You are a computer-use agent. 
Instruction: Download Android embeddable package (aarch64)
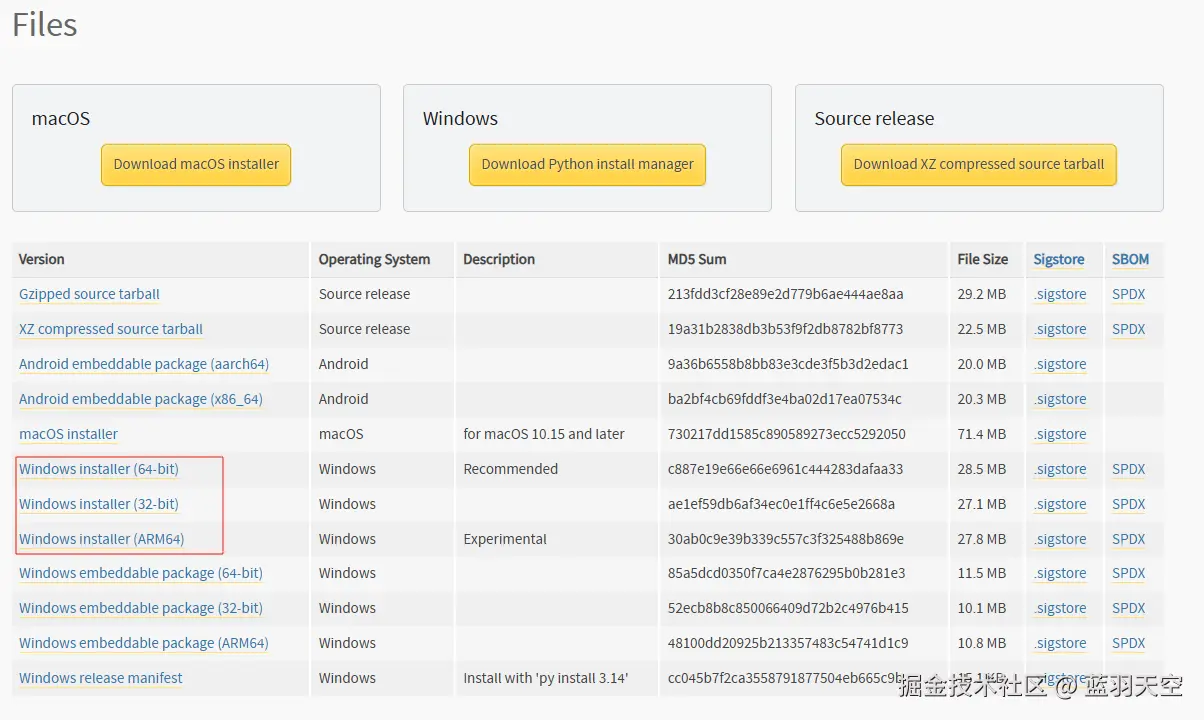144,364
